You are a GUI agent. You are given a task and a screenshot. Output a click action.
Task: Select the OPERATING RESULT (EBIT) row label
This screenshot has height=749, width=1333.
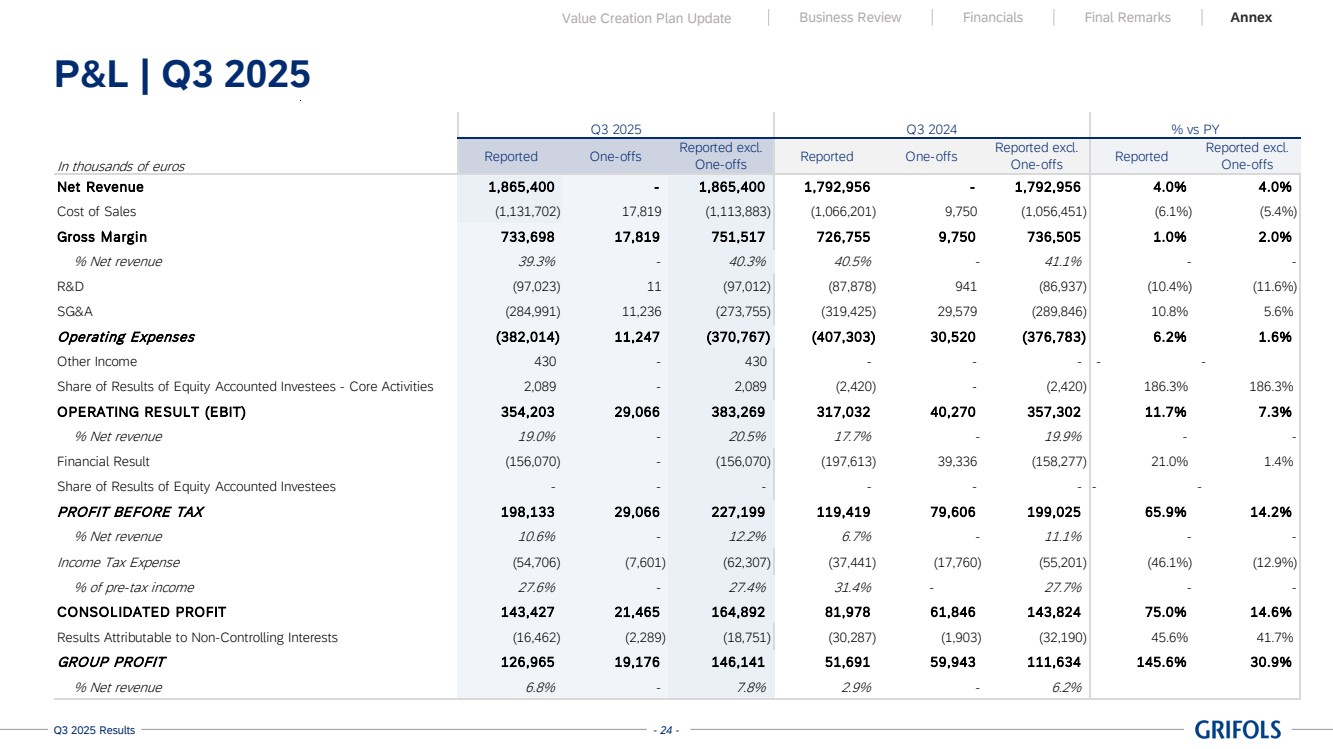coord(151,412)
